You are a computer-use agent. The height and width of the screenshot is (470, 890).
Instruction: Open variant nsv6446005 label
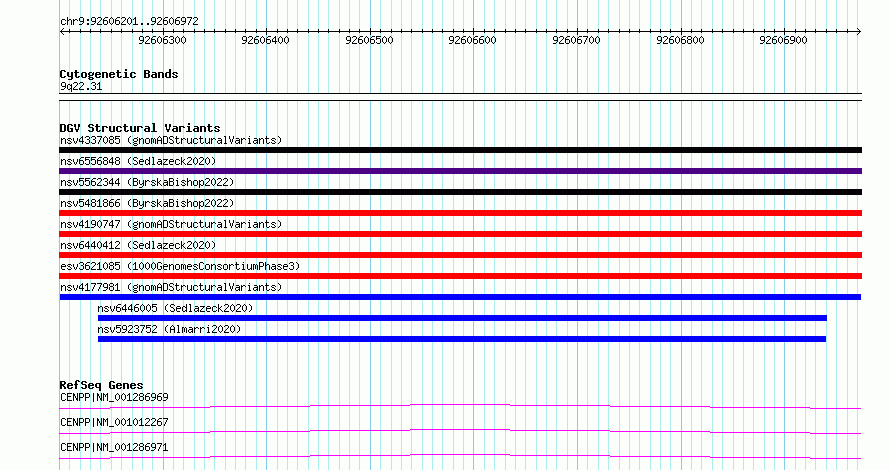pos(175,308)
